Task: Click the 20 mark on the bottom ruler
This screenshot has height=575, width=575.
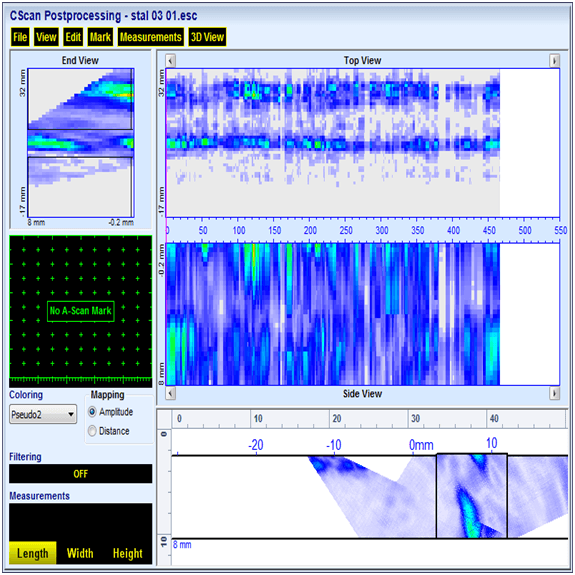Action: (337, 418)
